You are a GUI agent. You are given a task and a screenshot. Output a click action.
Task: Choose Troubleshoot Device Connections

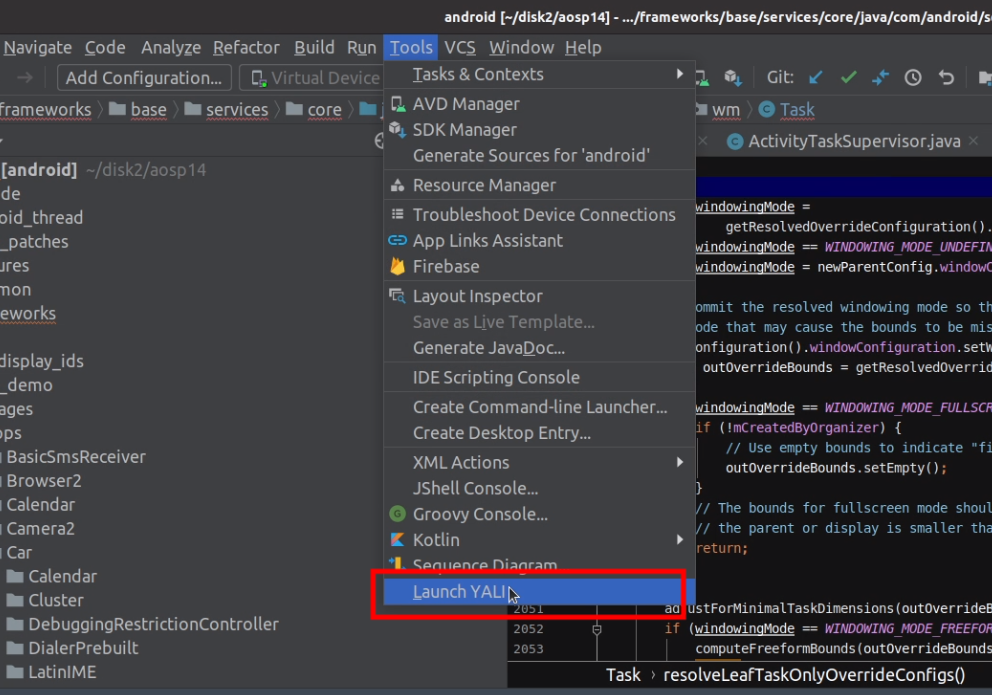[x=539, y=215]
